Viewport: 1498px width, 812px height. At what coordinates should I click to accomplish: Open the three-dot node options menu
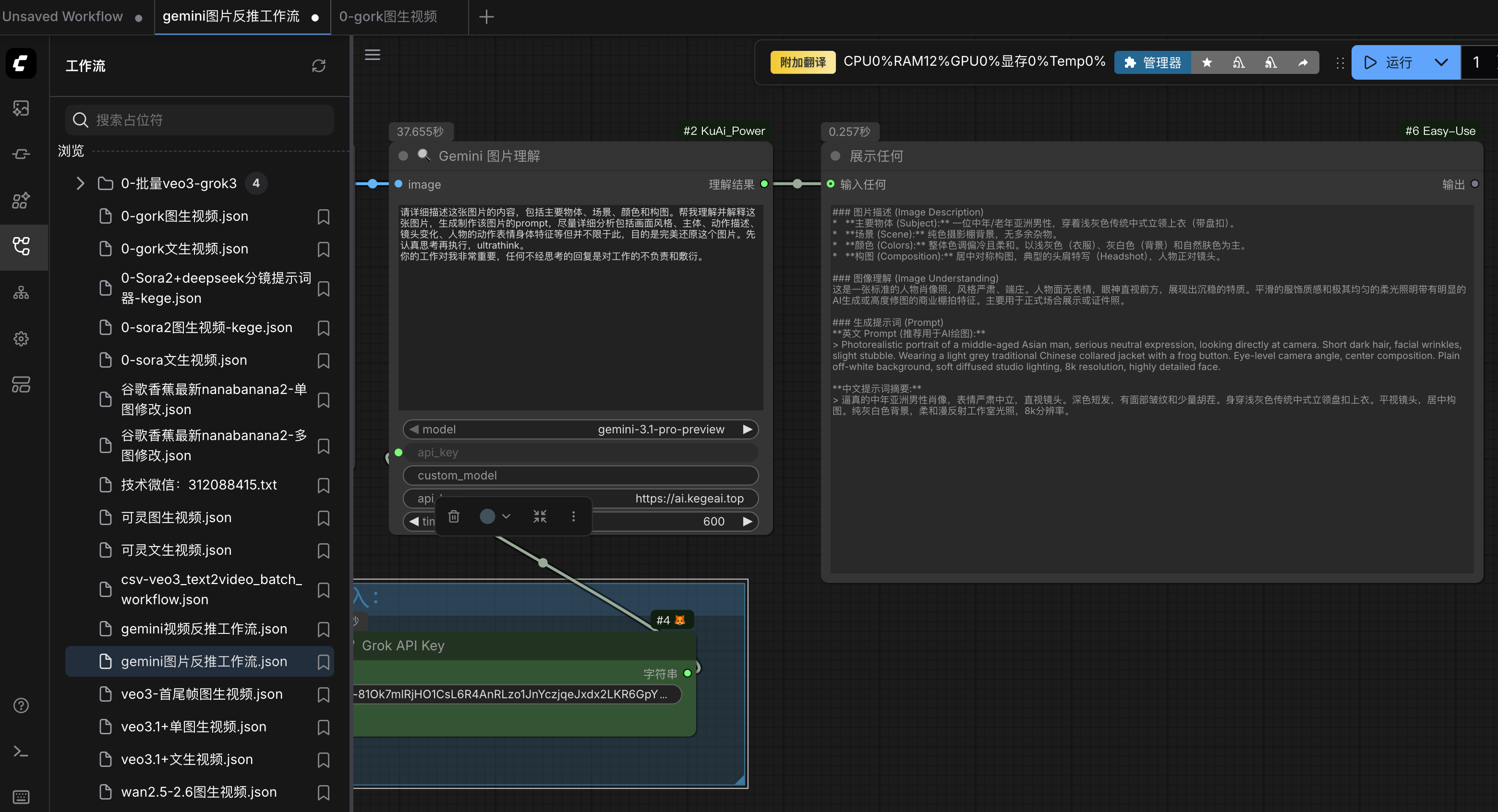click(573, 516)
